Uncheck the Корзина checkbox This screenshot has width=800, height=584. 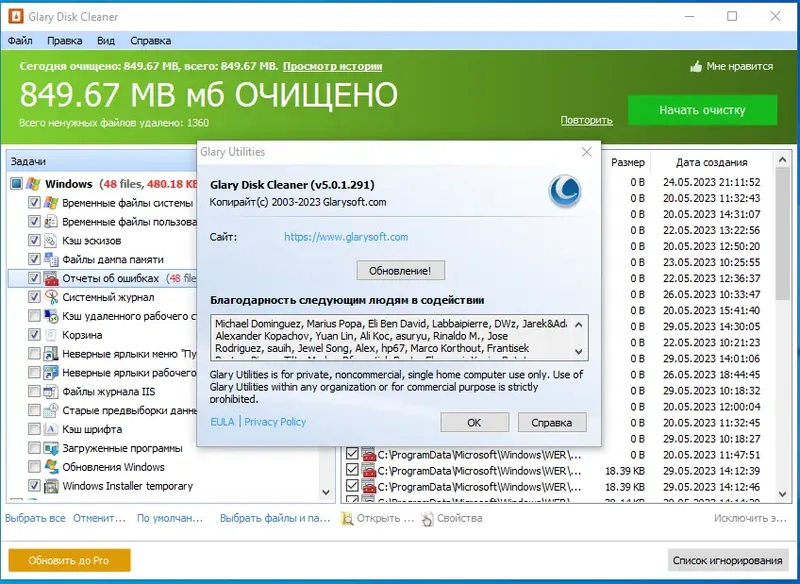coord(34,335)
